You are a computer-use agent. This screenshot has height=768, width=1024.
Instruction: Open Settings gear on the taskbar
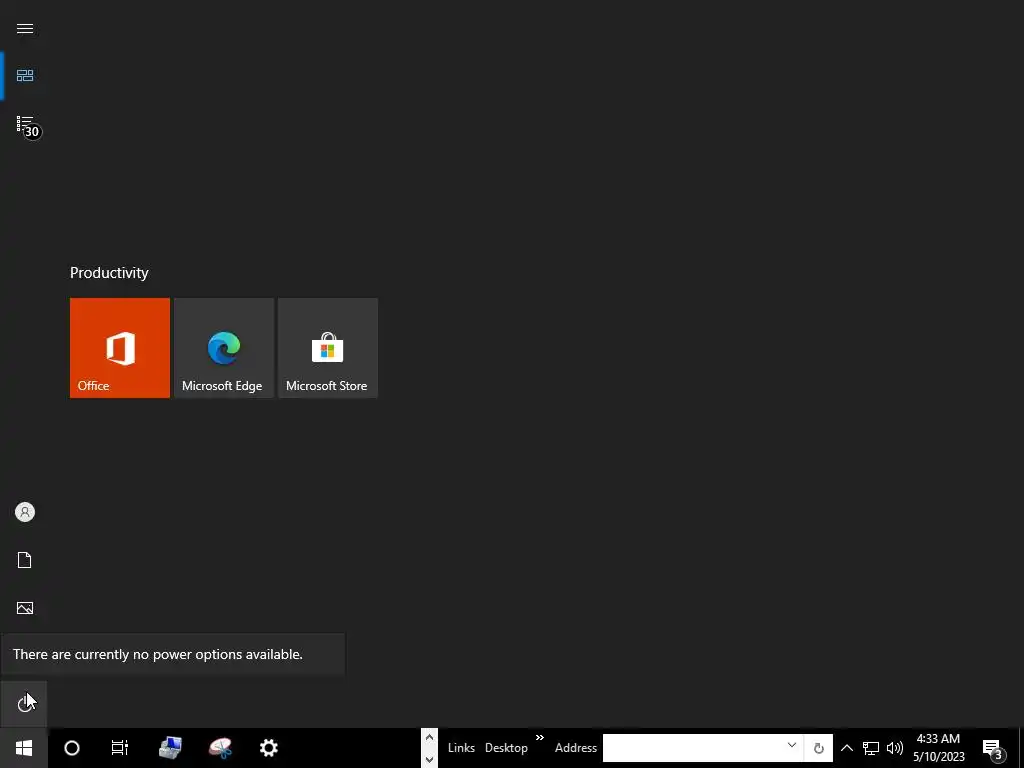pyautogui.click(x=269, y=748)
